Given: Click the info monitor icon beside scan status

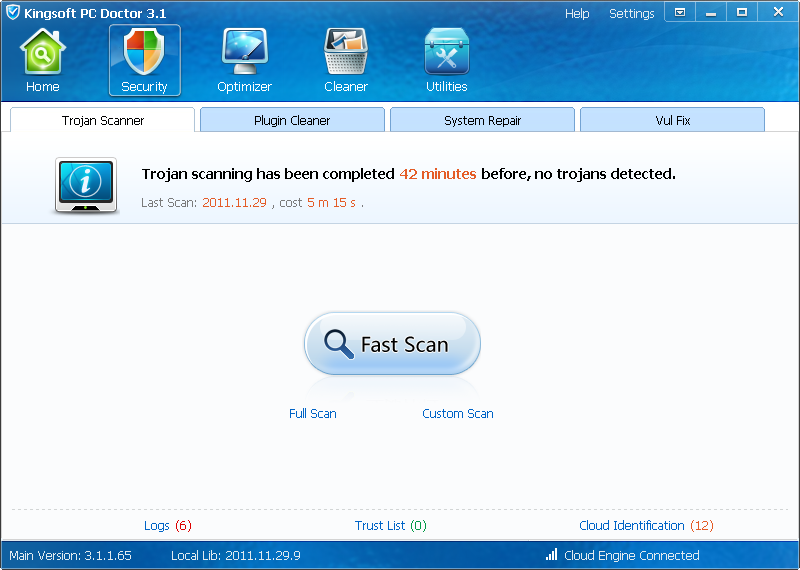Looking at the screenshot, I should (86, 185).
